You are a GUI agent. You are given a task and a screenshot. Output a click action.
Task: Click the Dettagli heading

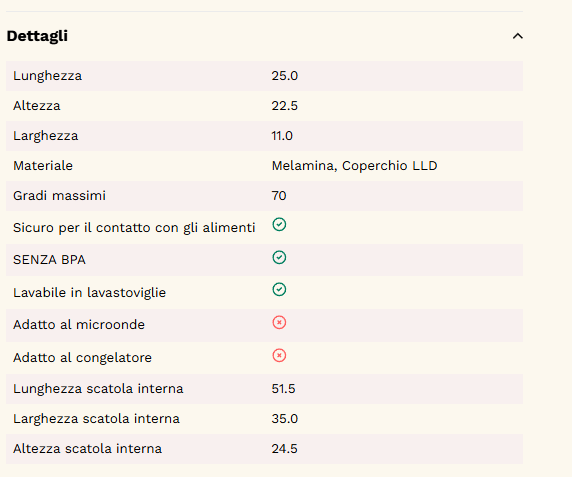click(x=37, y=36)
